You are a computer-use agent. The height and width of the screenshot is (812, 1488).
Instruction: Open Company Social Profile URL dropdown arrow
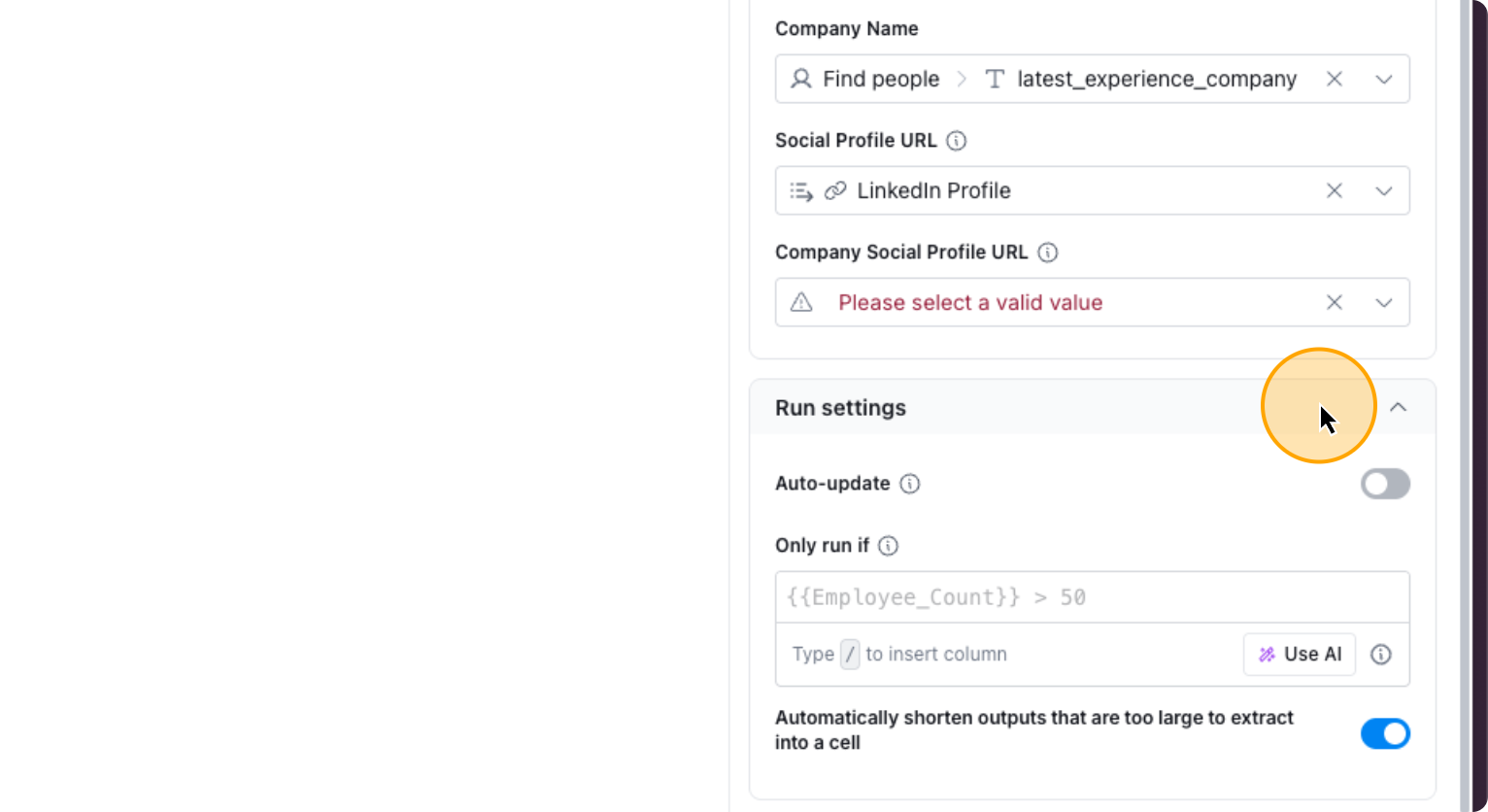(1384, 302)
